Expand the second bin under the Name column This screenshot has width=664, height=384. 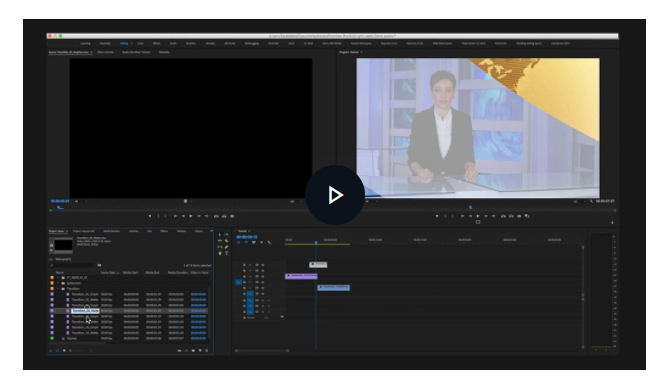[58, 283]
